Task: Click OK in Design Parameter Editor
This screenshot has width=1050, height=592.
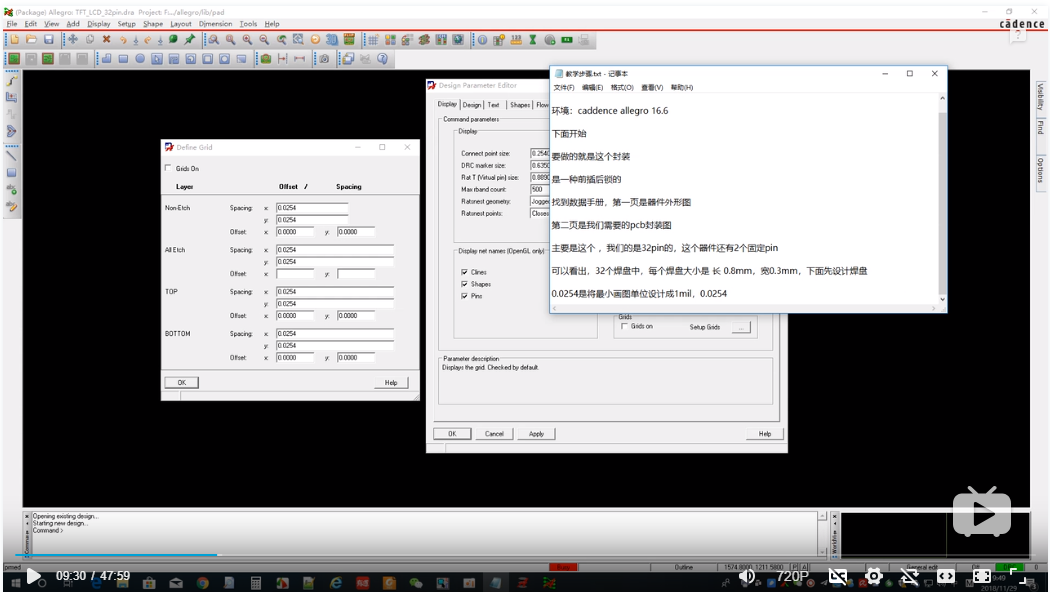Action: pyautogui.click(x=452, y=433)
